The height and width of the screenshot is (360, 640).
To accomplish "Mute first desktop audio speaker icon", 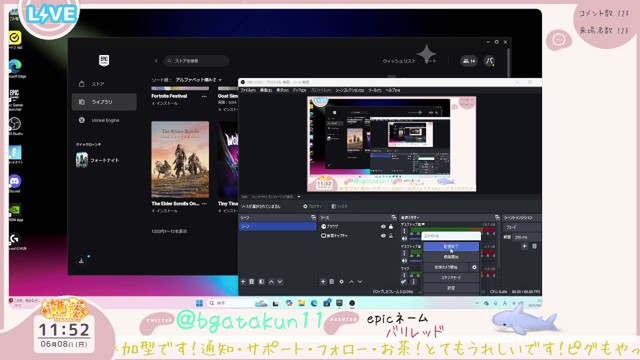I will [x=404, y=239].
